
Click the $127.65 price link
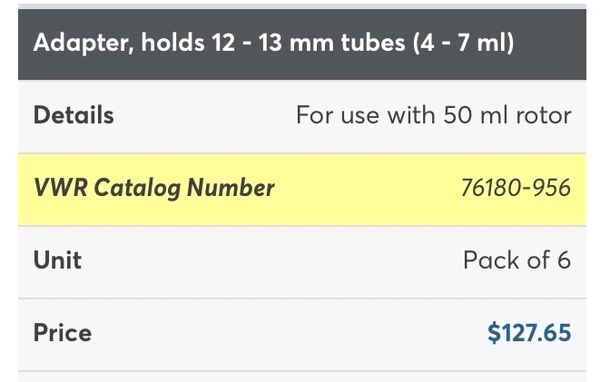[x=529, y=333]
